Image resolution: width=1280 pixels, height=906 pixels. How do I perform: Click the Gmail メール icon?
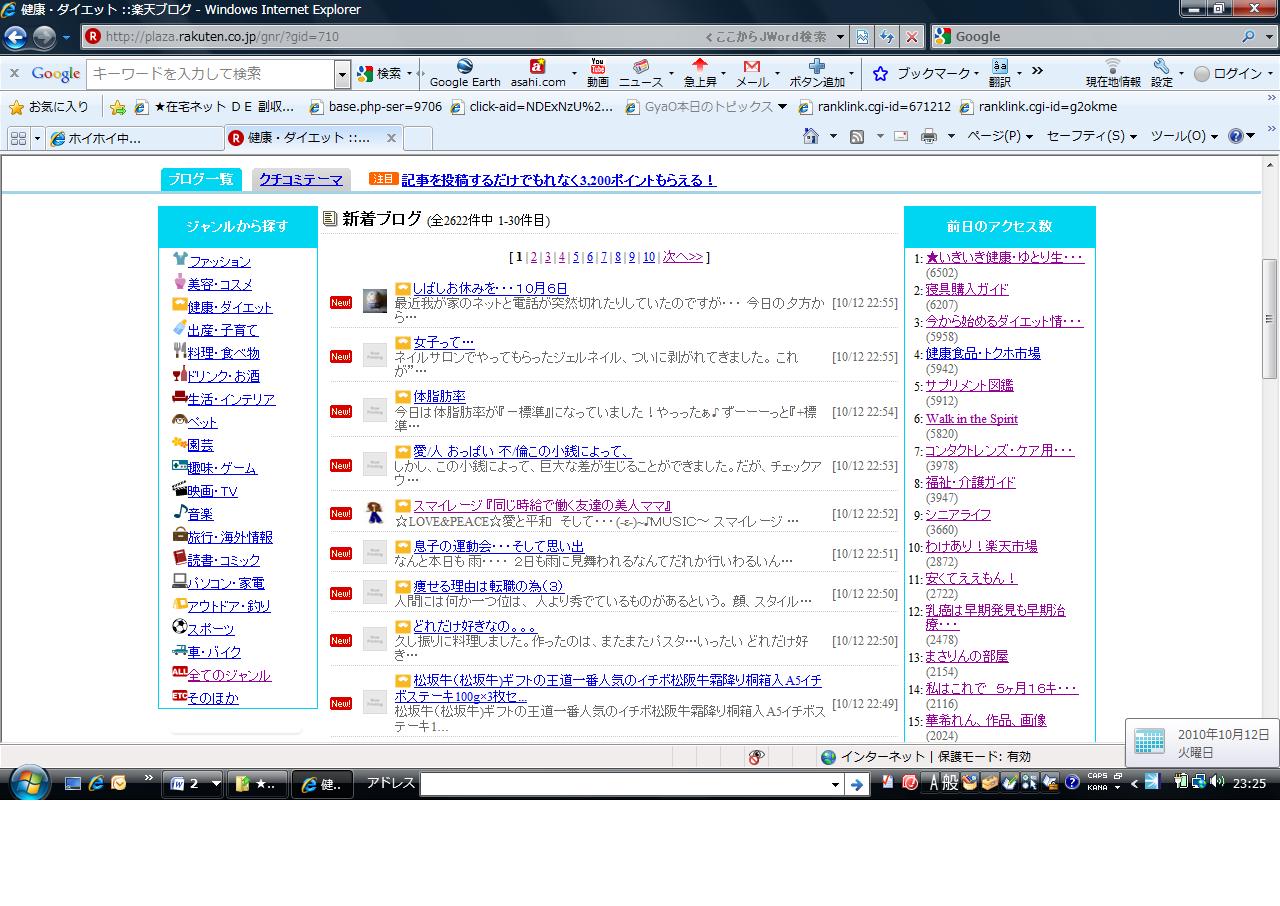point(752,67)
